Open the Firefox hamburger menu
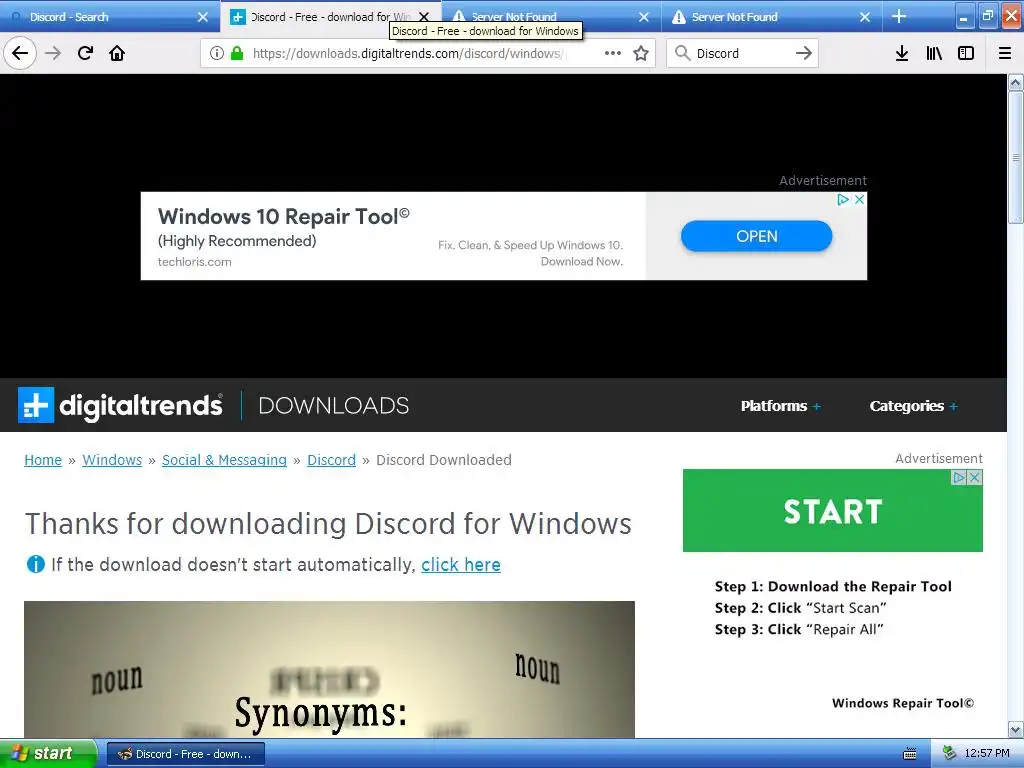The width and height of the screenshot is (1024, 768). click(x=1004, y=53)
